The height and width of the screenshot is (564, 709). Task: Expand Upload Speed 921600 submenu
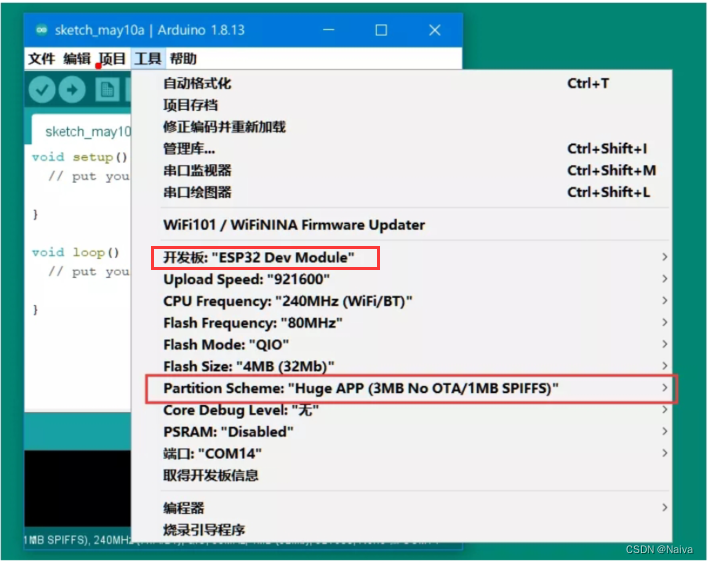click(402, 279)
